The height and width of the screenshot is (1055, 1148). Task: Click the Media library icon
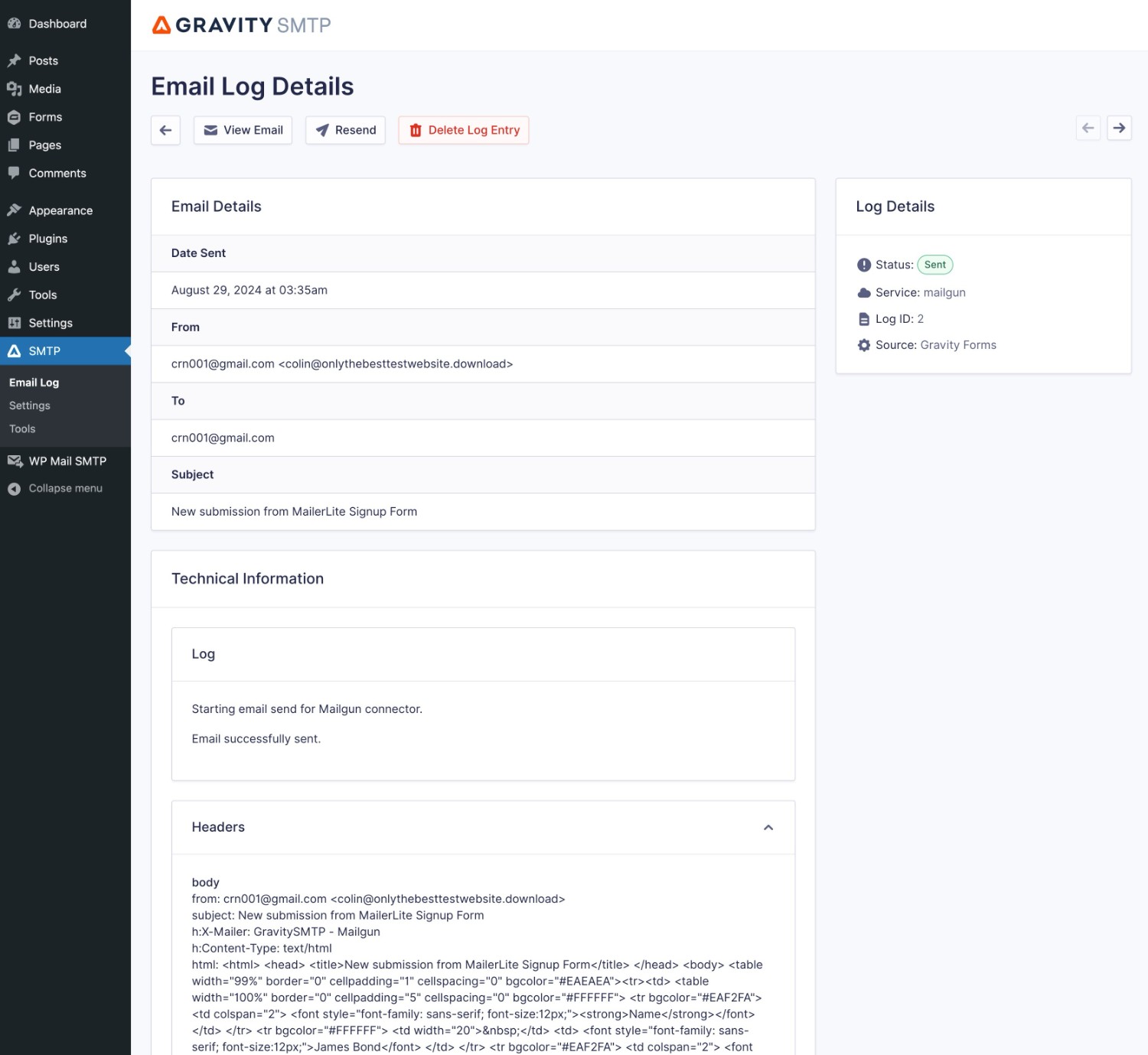click(x=14, y=89)
